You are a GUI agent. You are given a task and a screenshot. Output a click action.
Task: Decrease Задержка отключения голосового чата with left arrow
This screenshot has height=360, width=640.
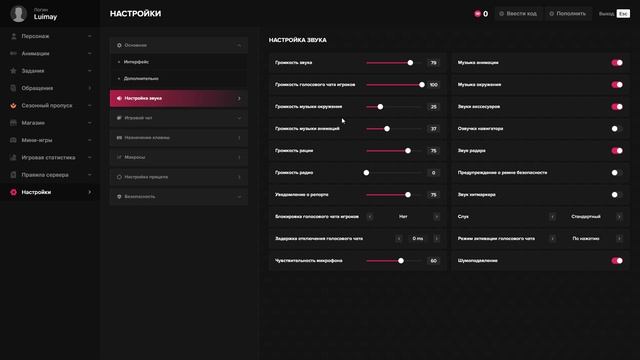[x=399, y=239]
